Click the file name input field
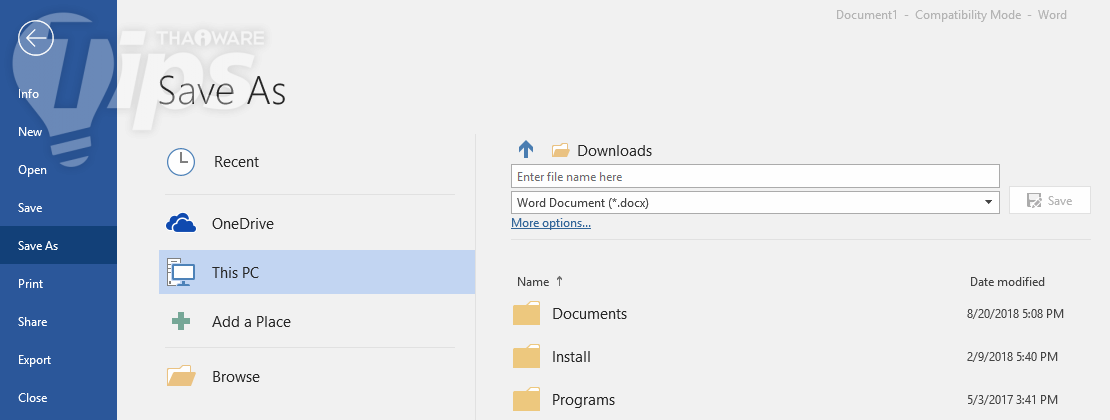 tap(755, 176)
